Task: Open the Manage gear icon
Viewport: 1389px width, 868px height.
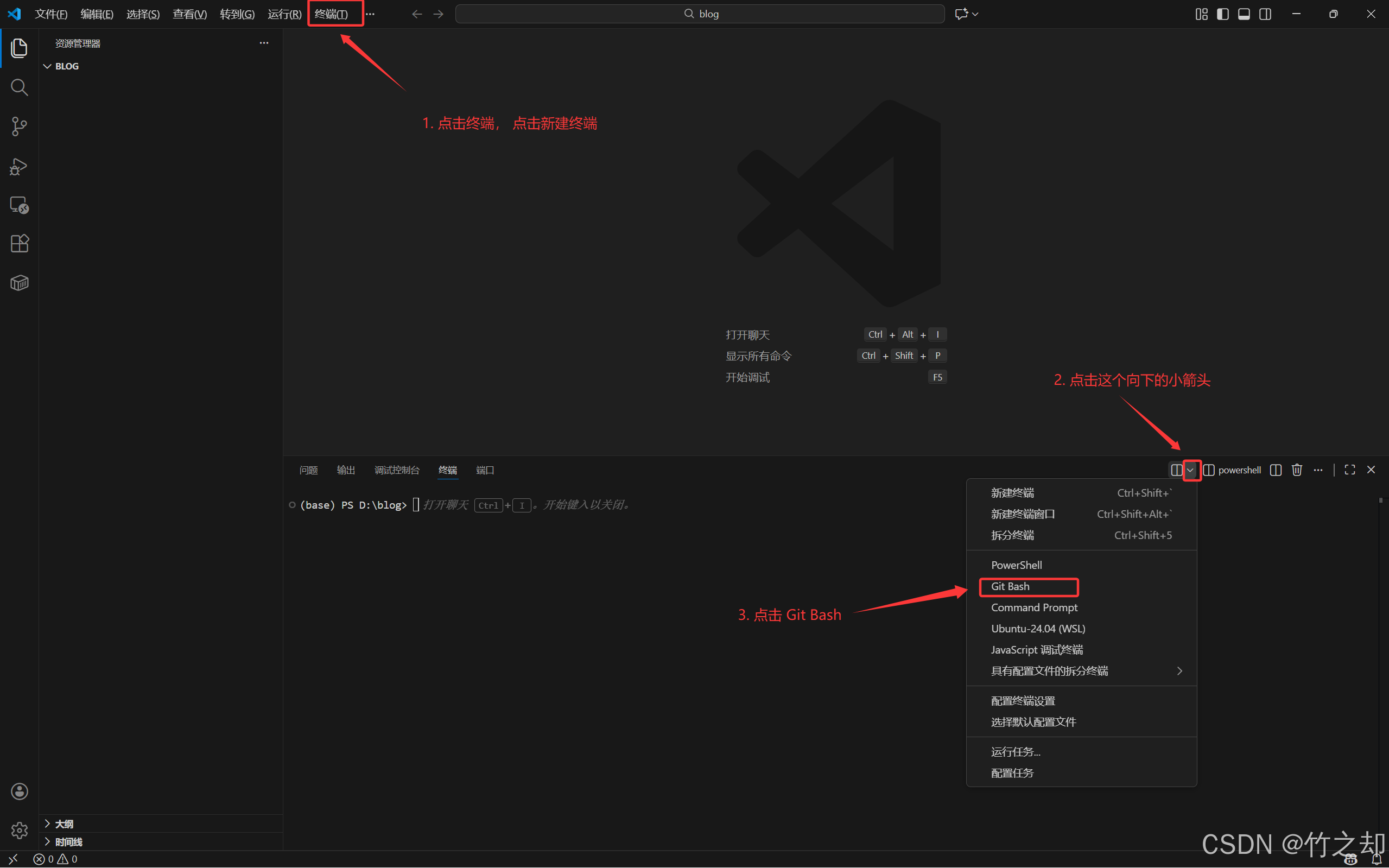Action: [x=19, y=829]
